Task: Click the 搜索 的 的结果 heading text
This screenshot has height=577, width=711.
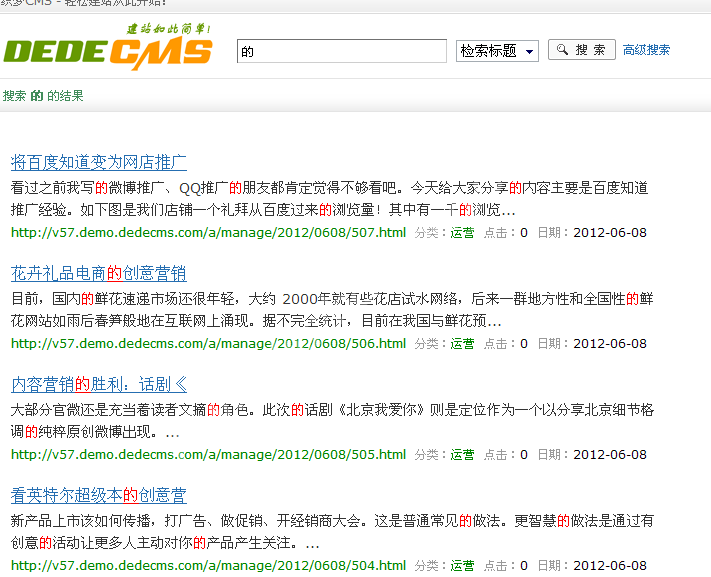Action: [43, 96]
